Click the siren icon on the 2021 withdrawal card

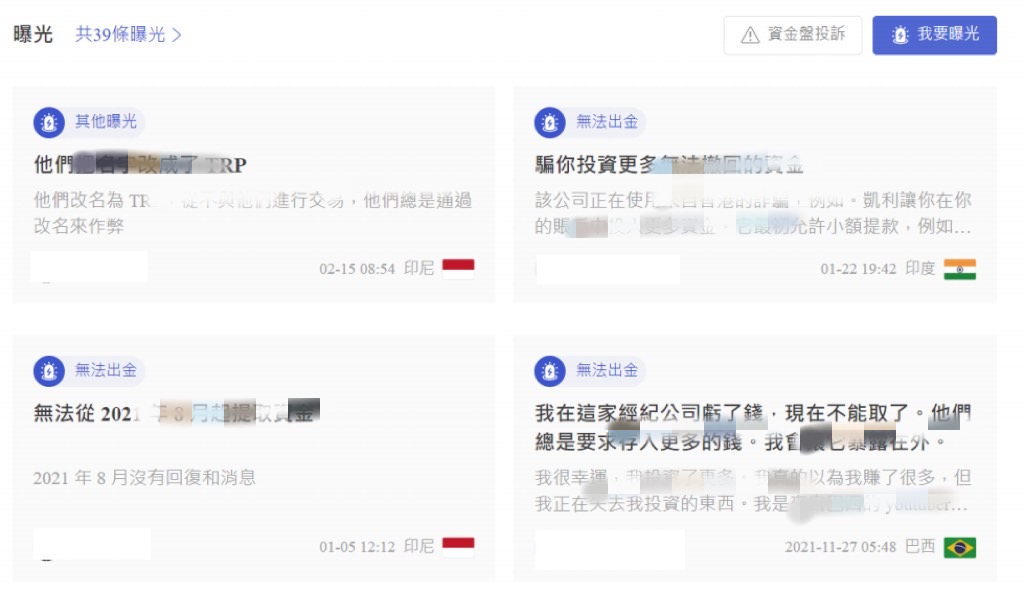[49, 371]
